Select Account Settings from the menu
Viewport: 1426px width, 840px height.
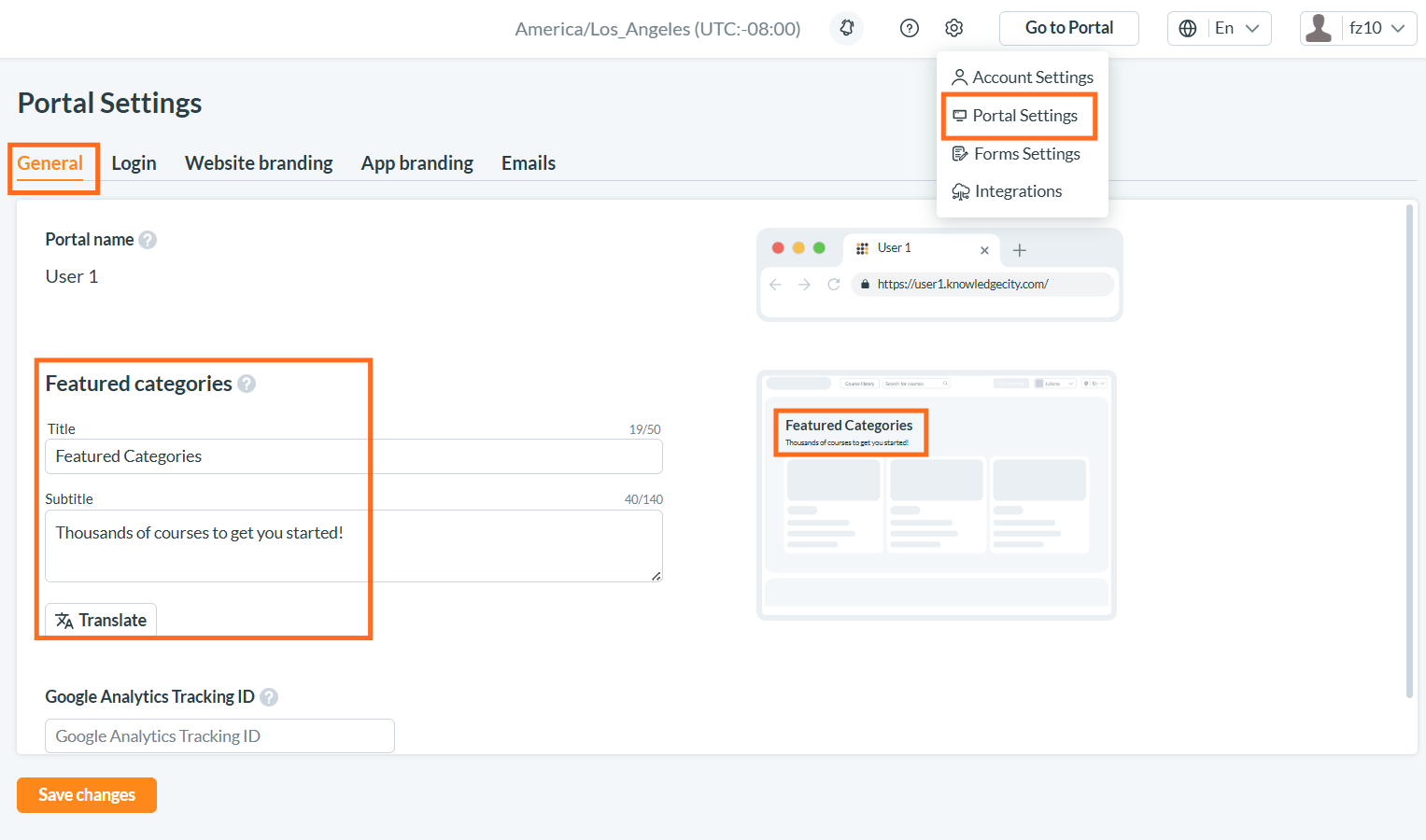coord(1023,77)
